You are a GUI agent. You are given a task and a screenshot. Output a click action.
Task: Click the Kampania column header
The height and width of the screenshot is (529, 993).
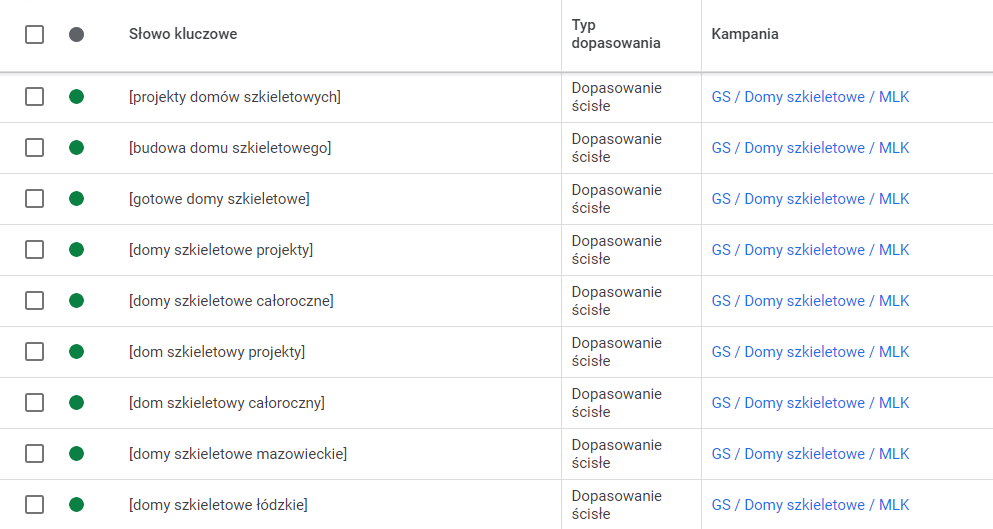tap(745, 34)
